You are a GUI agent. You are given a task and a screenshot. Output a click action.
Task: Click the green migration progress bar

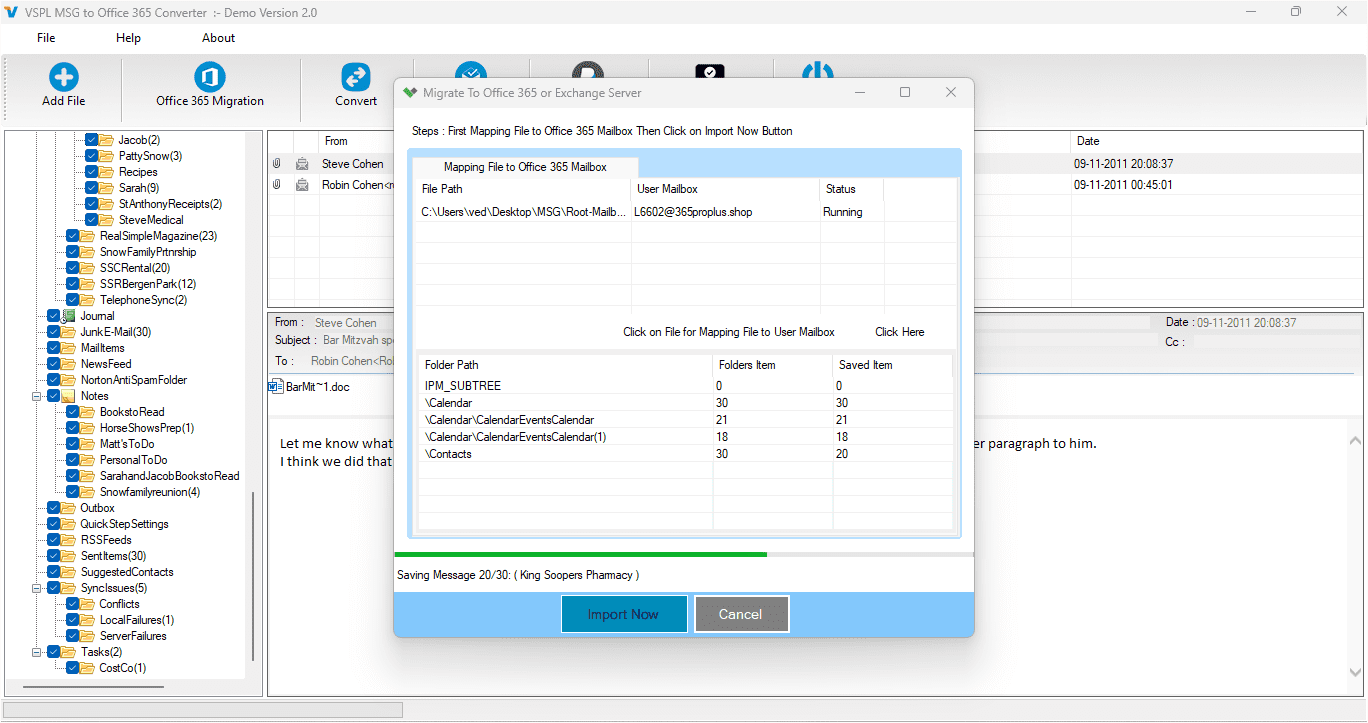coord(581,554)
